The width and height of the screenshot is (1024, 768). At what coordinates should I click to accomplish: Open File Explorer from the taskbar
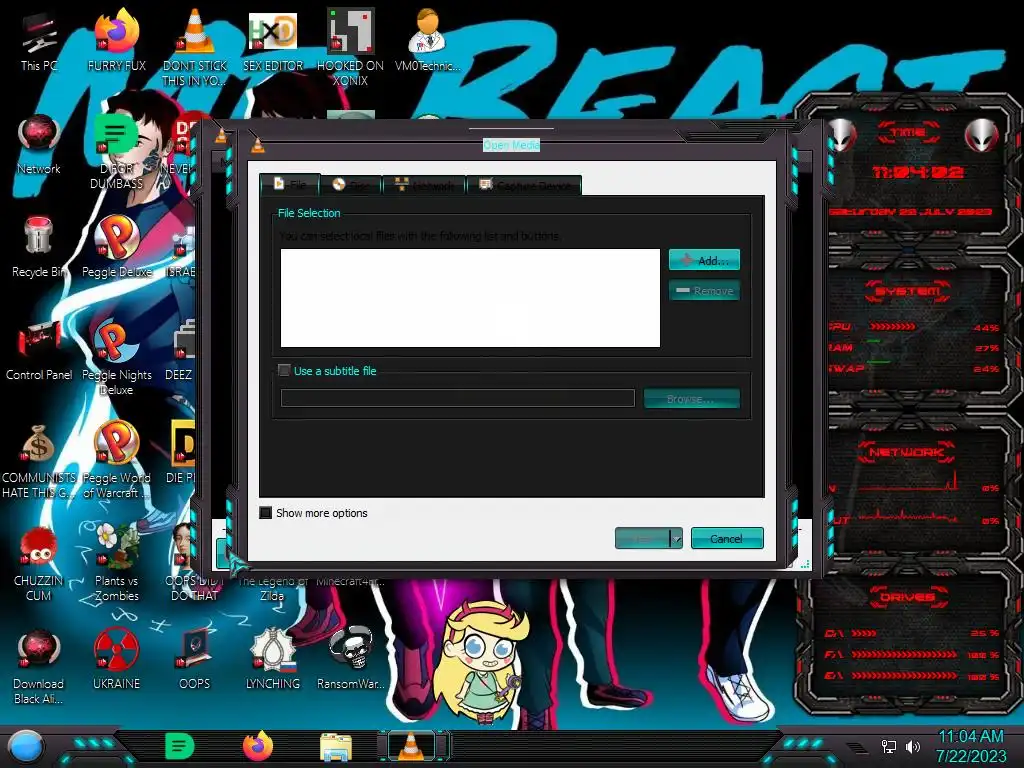pyautogui.click(x=336, y=747)
